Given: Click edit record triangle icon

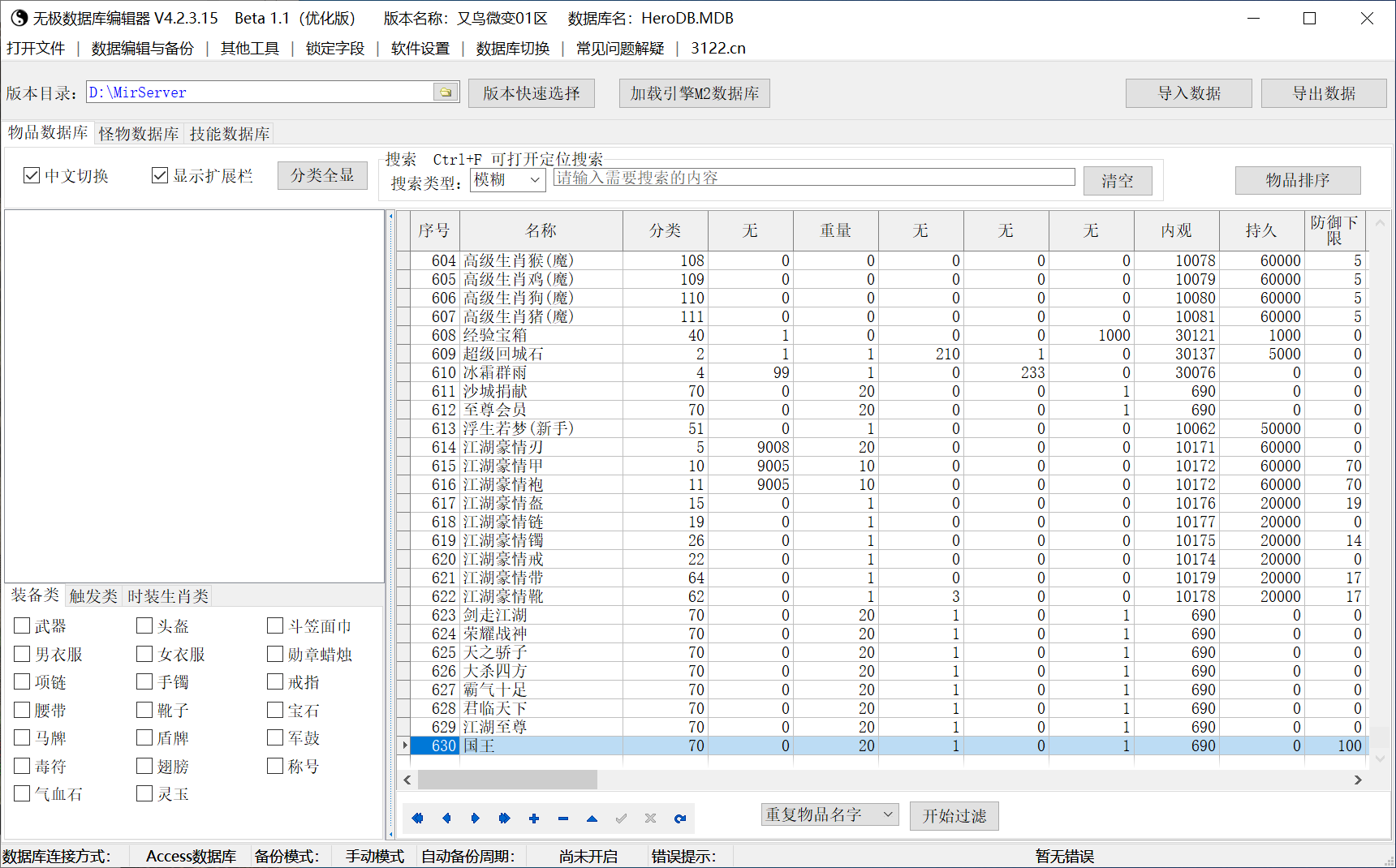Looking at the screenshot, I should [x=592, y=819].
